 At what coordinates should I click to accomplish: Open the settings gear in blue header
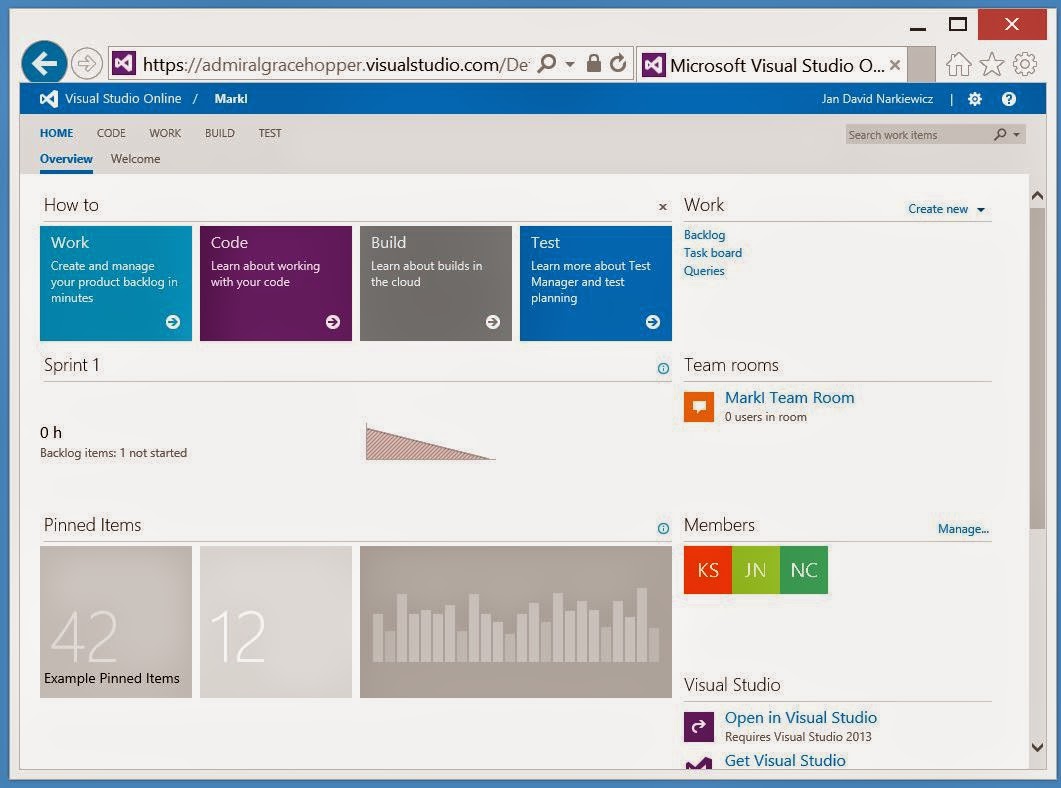point(974,99)
